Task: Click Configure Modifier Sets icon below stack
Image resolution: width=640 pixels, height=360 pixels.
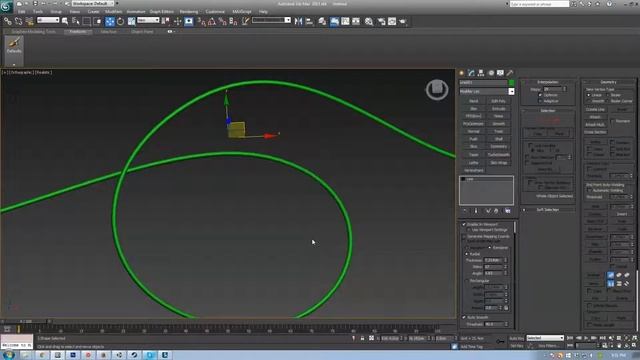Action: tap(508, 211)
